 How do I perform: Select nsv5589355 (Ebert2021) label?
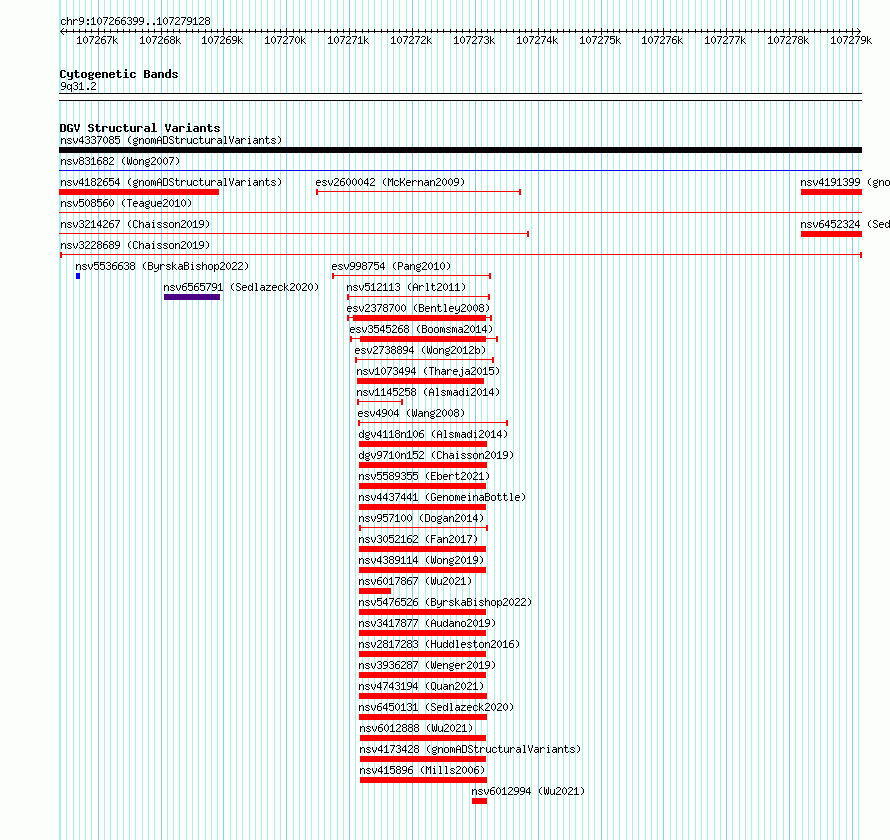point(424,476)
